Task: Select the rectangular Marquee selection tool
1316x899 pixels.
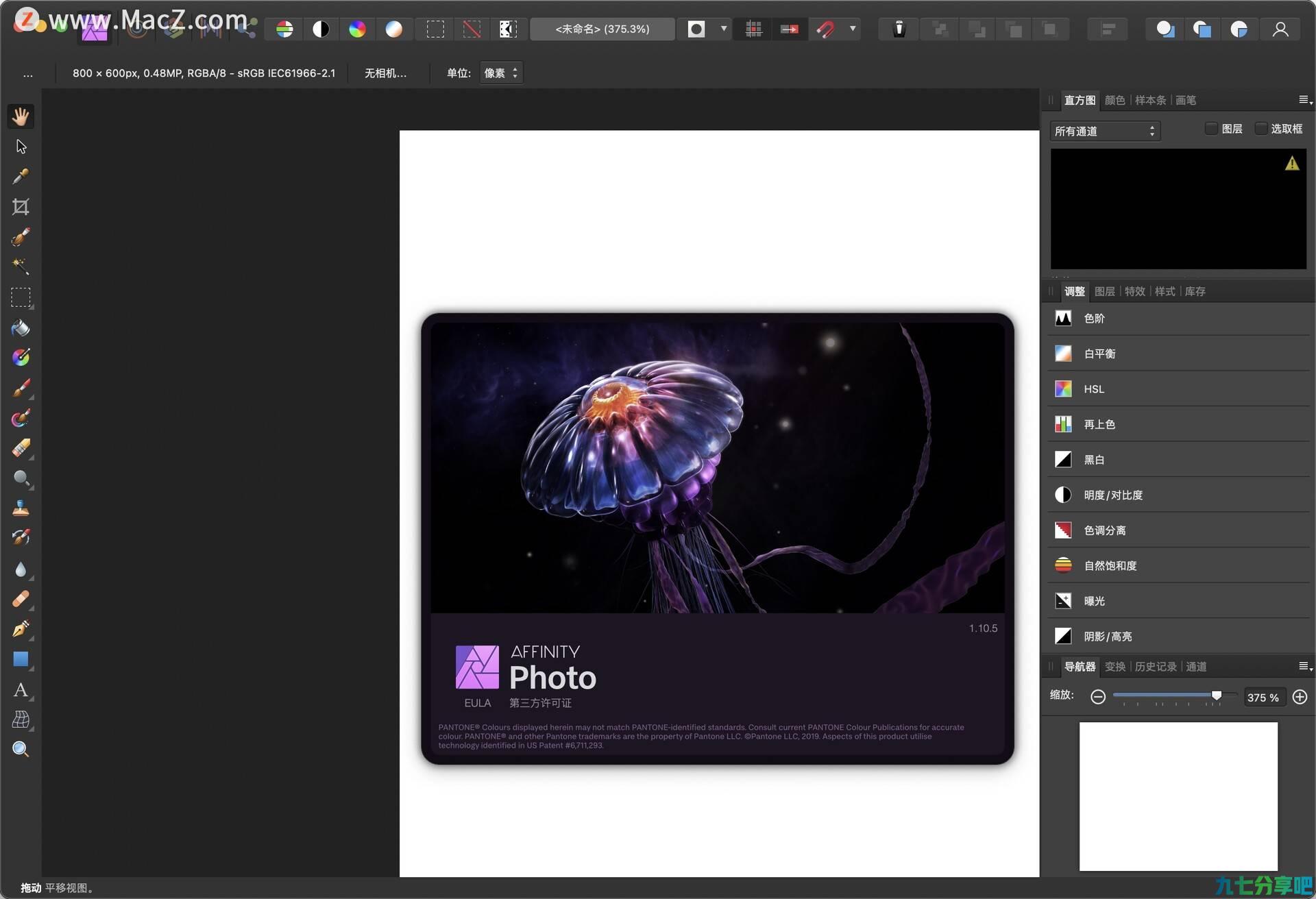Action: 21,297
